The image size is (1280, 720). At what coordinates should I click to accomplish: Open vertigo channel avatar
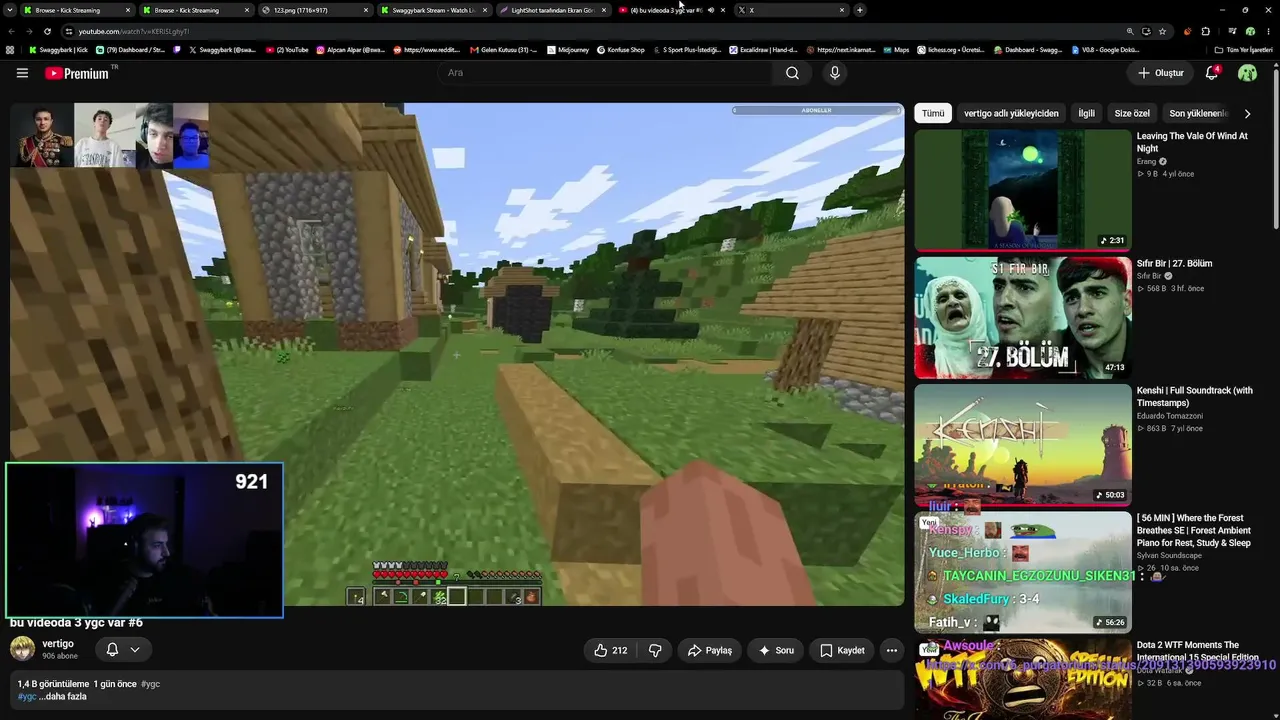22,648
